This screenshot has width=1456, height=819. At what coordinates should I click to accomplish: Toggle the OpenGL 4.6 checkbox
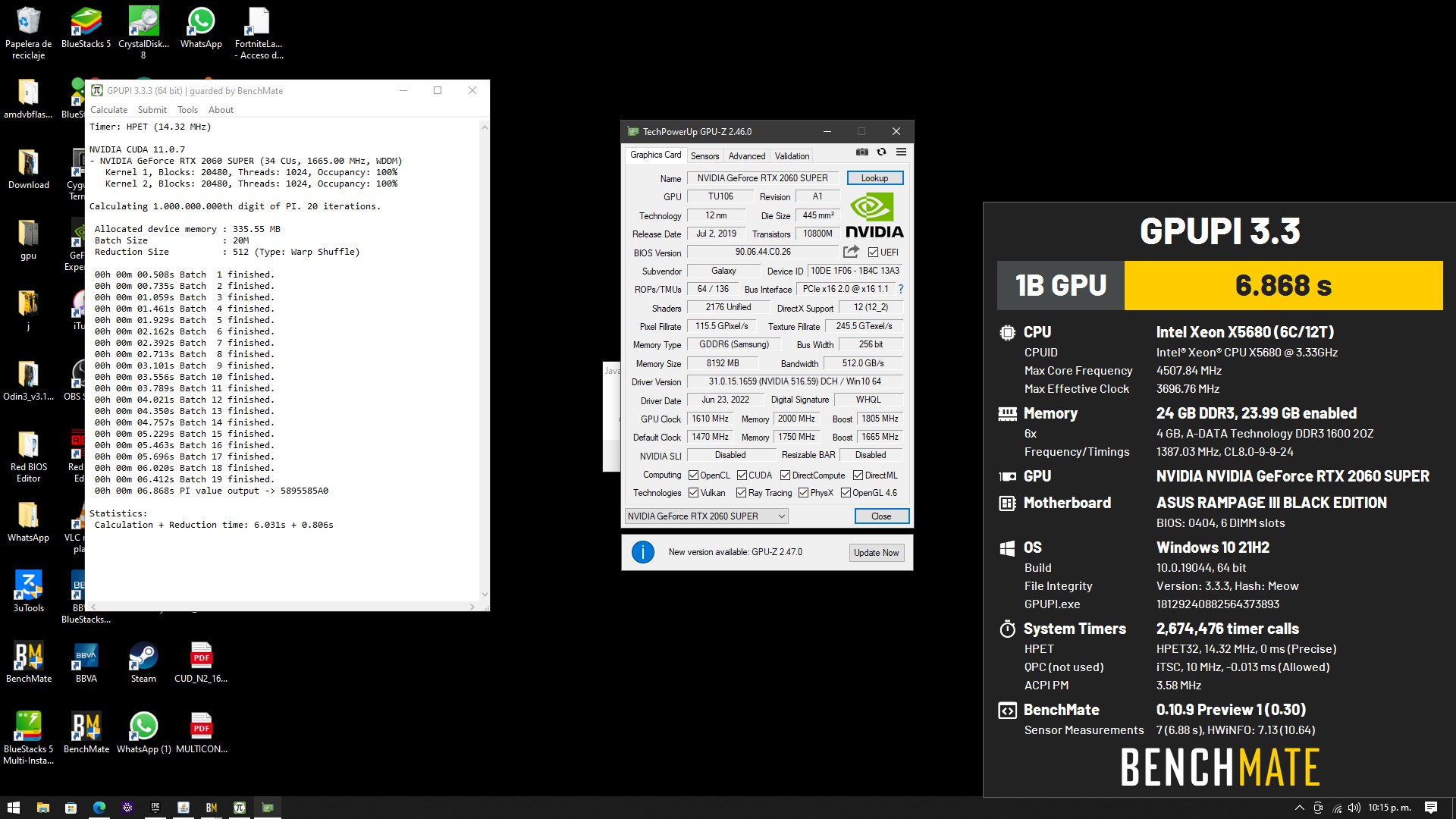[x=846, y=493]
